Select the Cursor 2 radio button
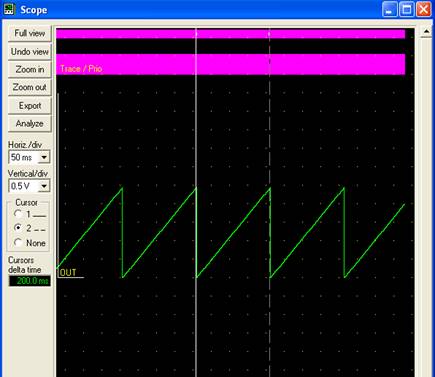The height and width of the screenshot is (377, 435). [18, 228]
